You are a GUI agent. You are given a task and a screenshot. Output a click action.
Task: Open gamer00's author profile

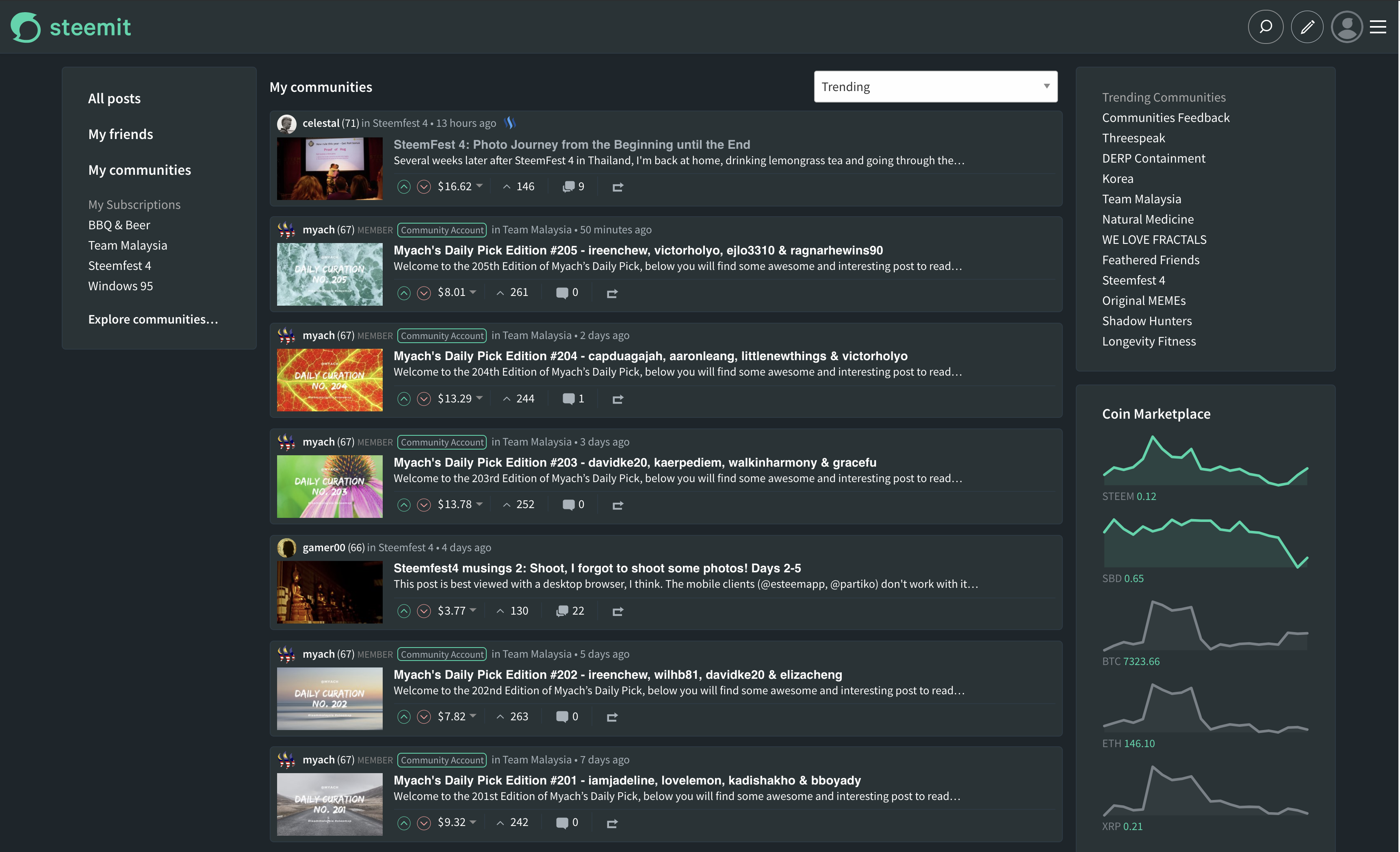coord(323,548)
